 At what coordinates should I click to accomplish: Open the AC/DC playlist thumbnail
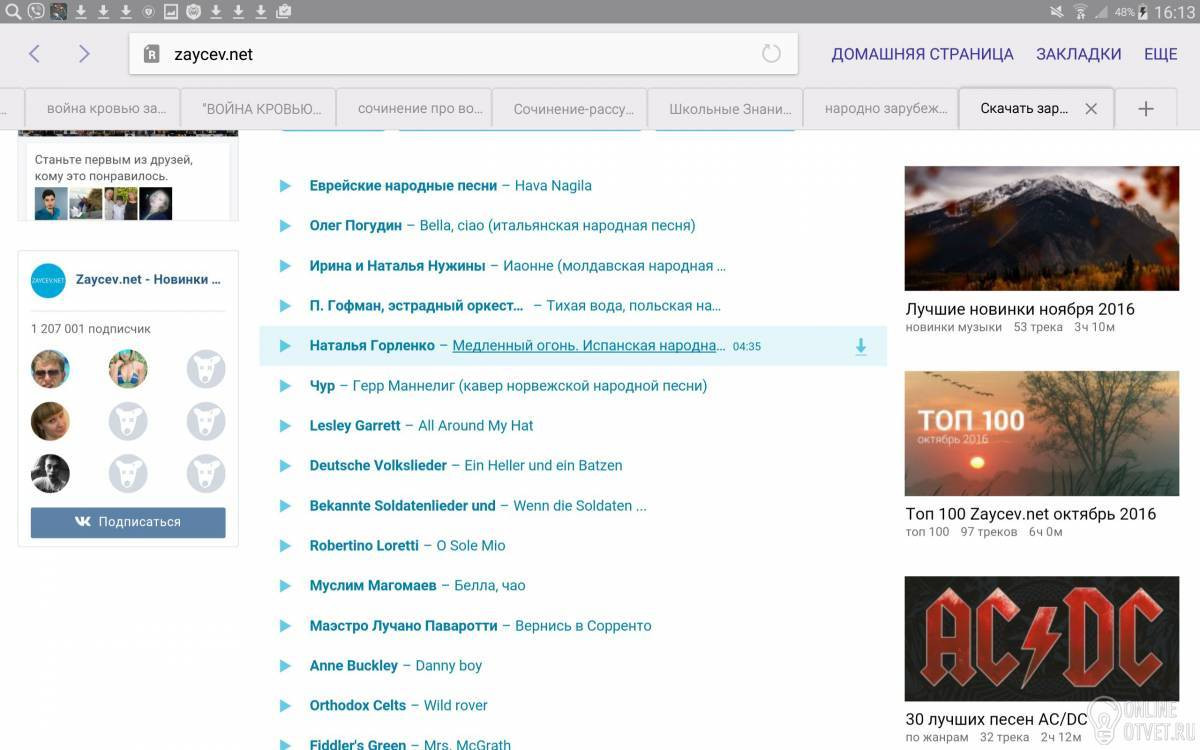(1041, 638)
